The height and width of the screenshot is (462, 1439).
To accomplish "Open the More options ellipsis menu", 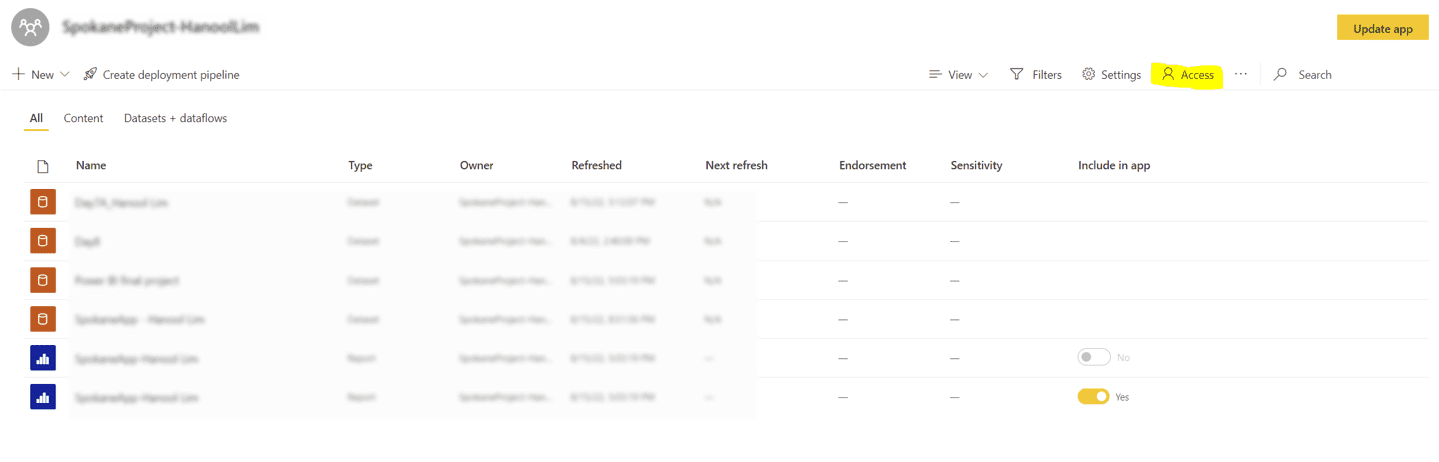I will pyautogui.click(x=1240, y=74).
